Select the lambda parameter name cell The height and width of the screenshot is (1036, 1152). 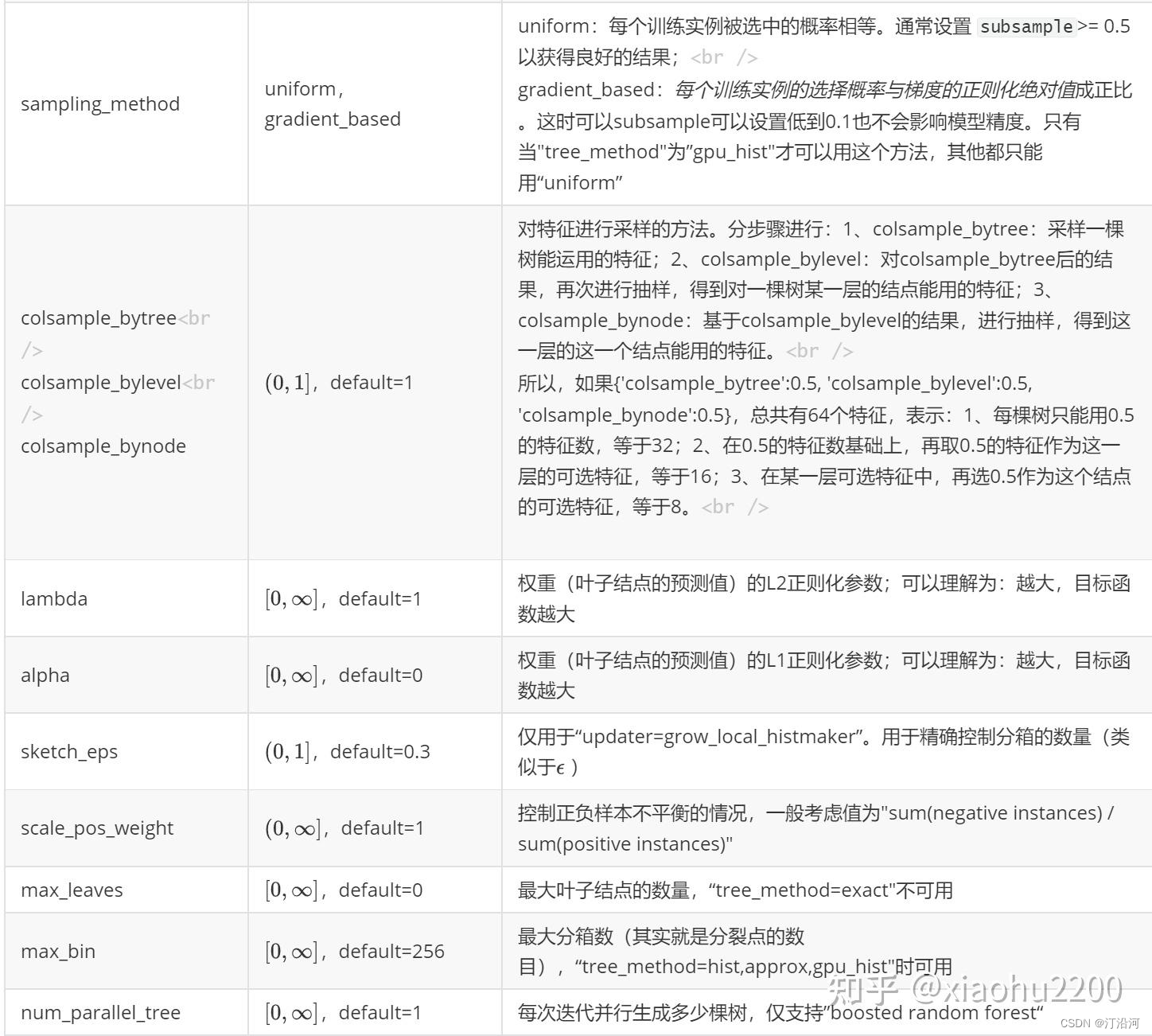pos(126,598)
